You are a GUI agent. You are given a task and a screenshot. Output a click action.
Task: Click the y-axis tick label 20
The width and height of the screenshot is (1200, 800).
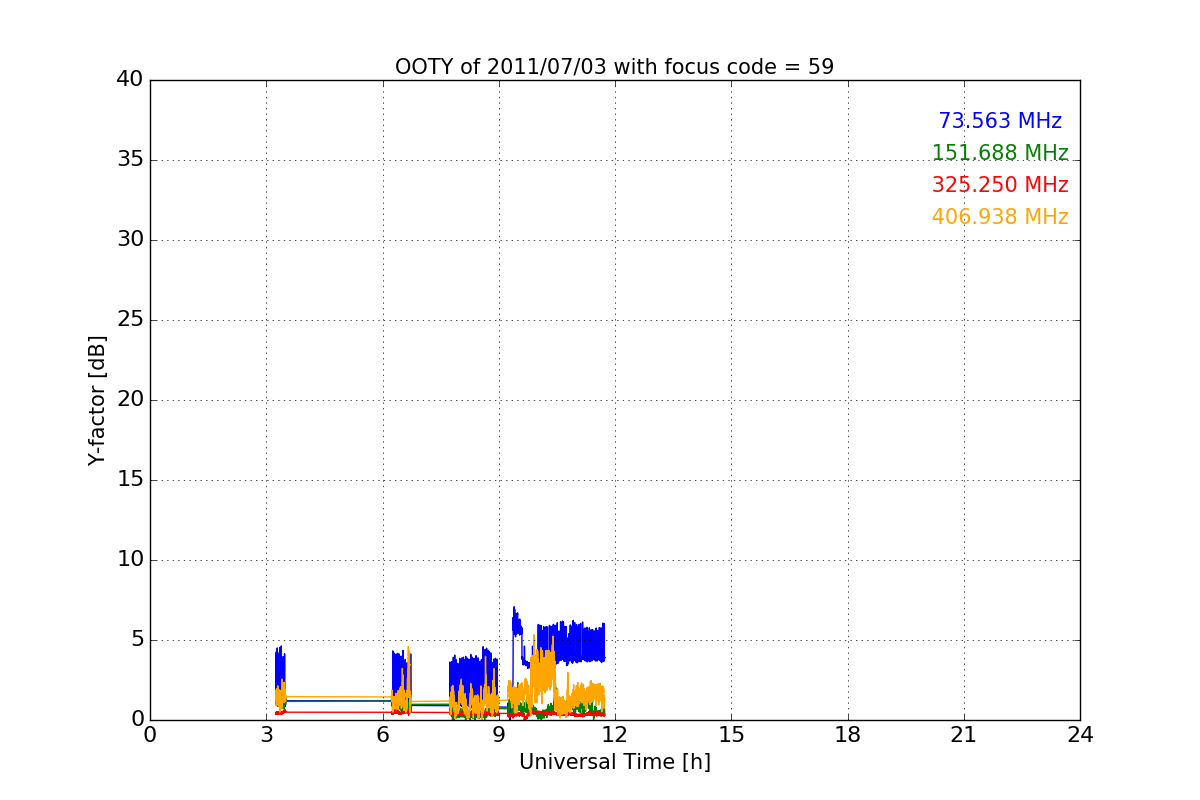tap(130, 400)
